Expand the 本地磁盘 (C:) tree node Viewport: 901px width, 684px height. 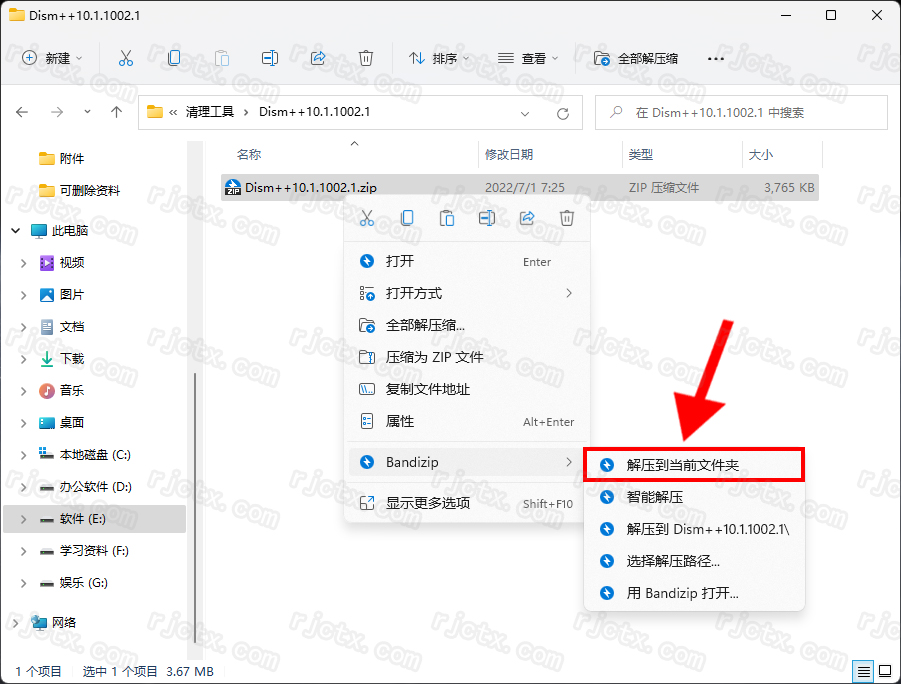24,455
